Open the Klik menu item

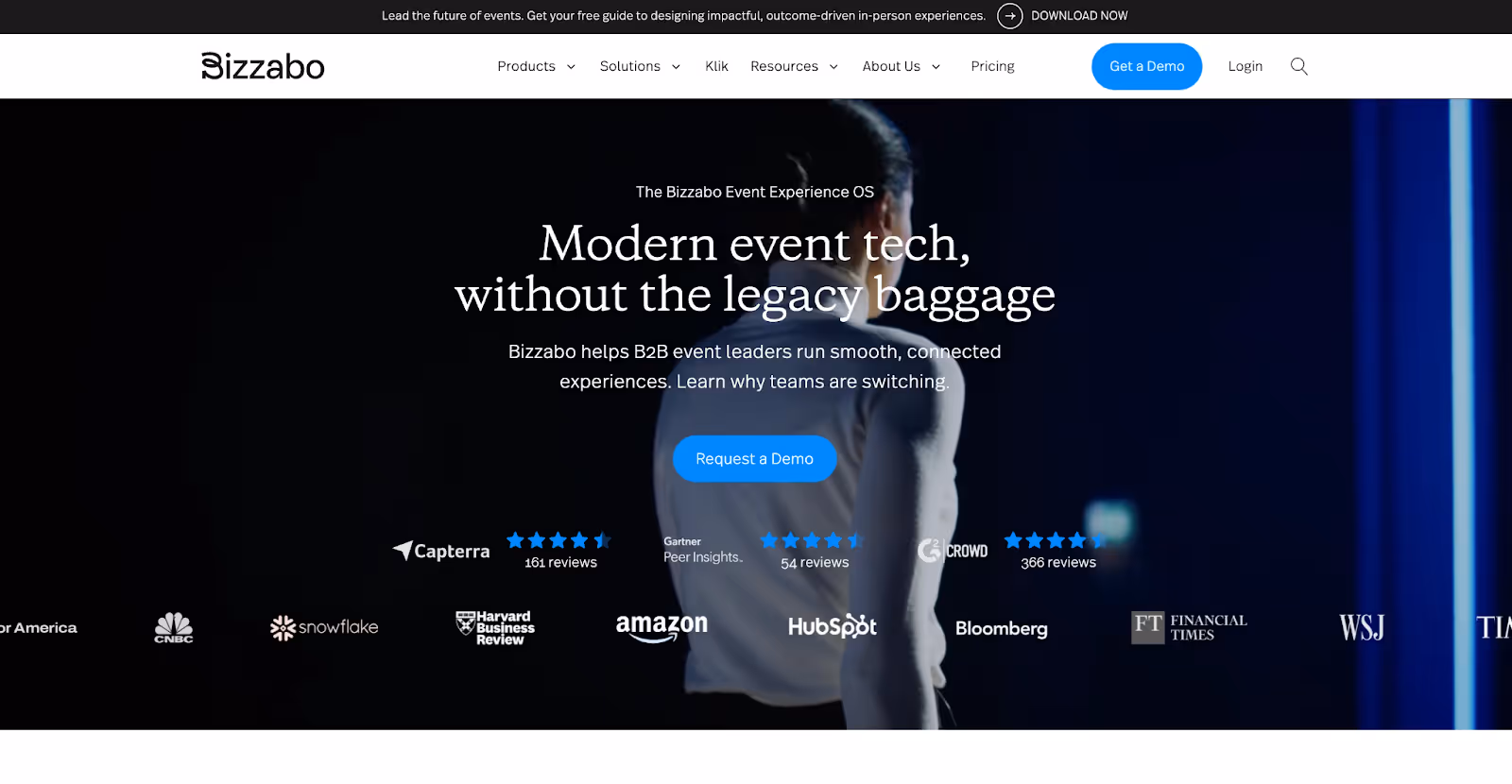click(x=716, y=66)
